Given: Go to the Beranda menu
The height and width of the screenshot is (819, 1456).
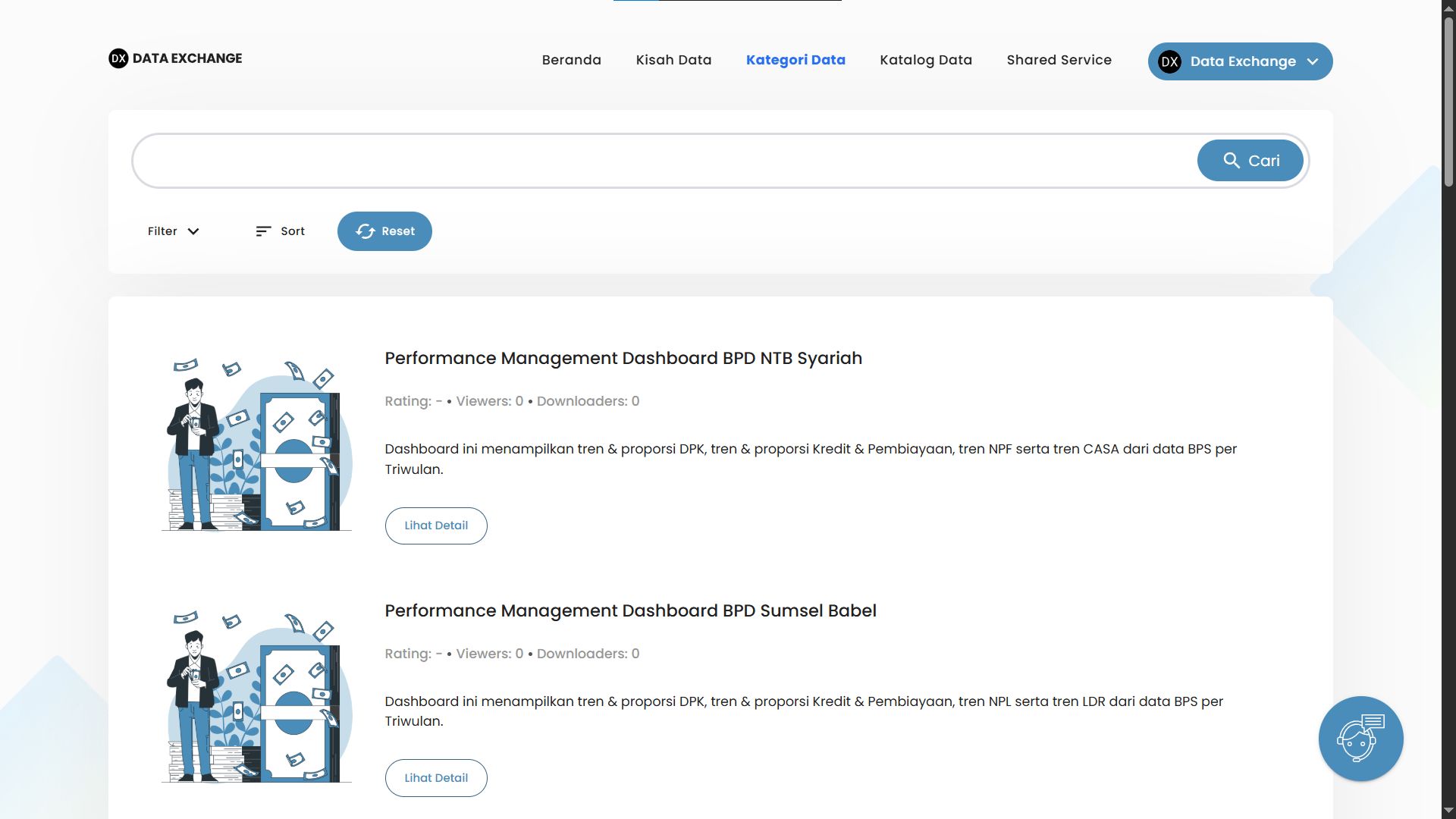Looking at the screenshot, I should 571,60.
